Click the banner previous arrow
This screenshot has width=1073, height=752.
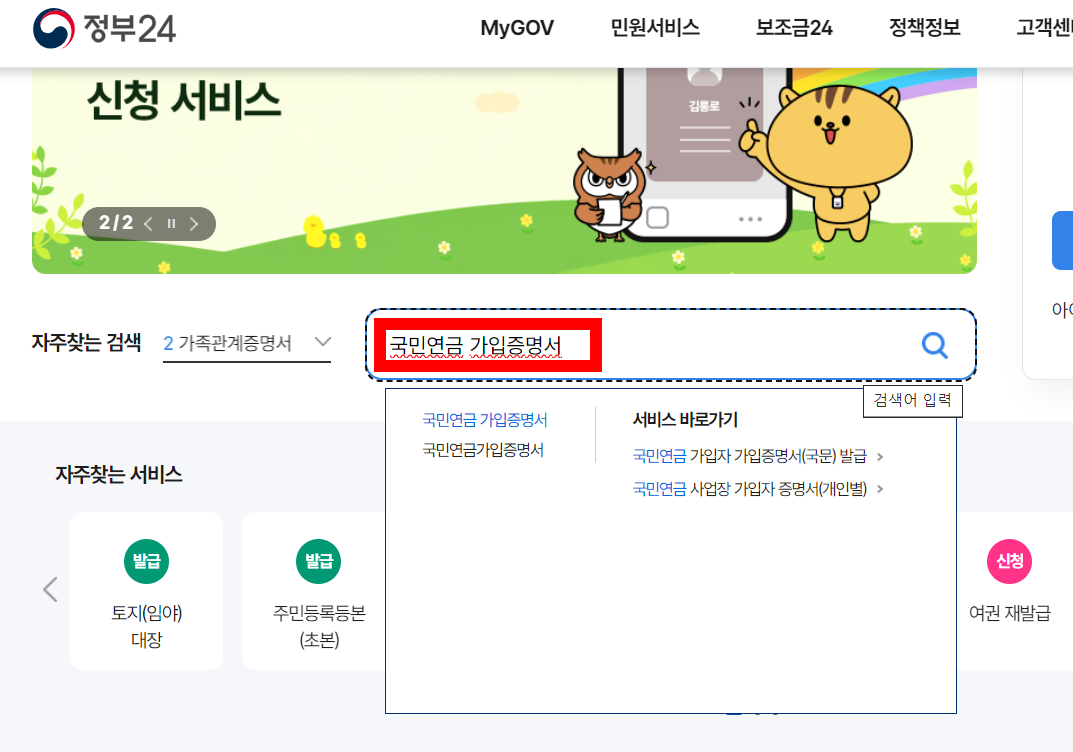click(149, 223)
